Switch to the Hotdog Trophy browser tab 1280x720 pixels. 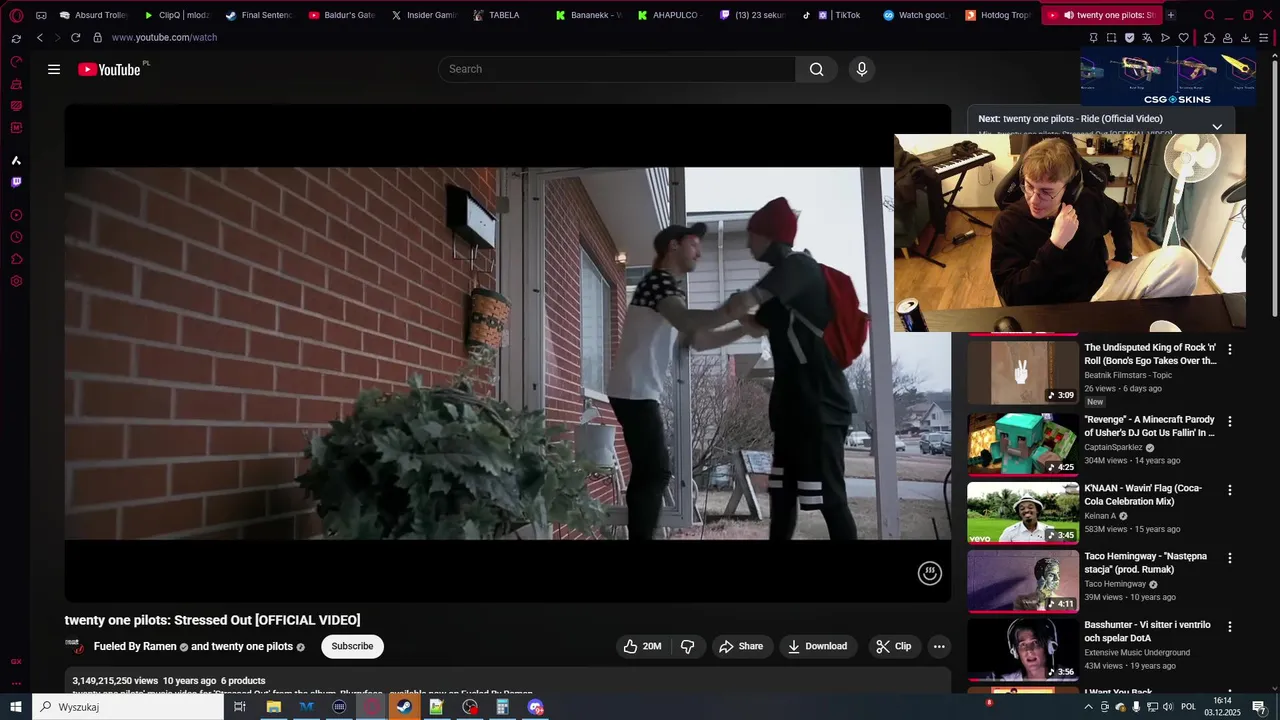999,15
